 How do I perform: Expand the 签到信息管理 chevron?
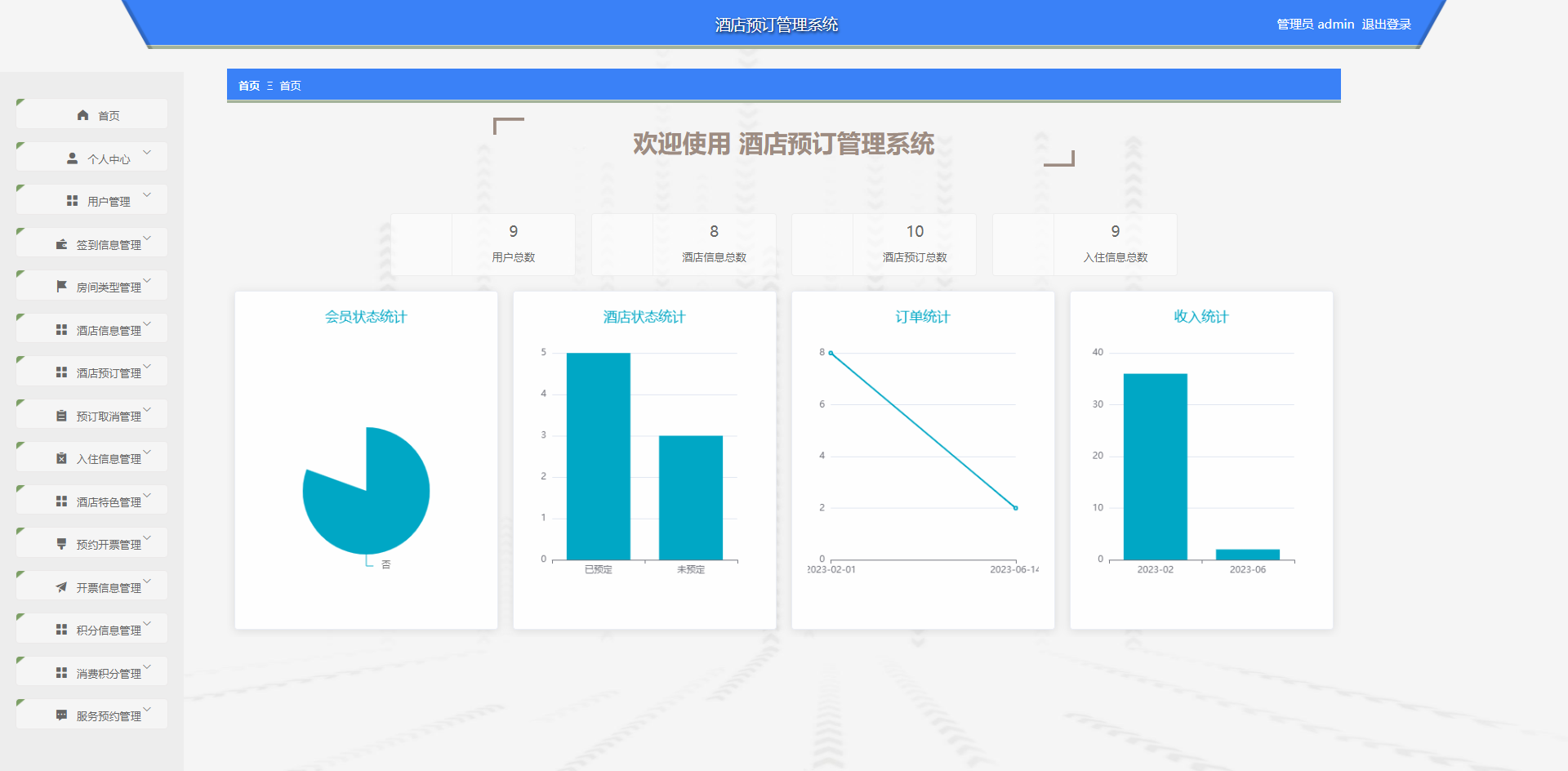(x=147, y=238)
